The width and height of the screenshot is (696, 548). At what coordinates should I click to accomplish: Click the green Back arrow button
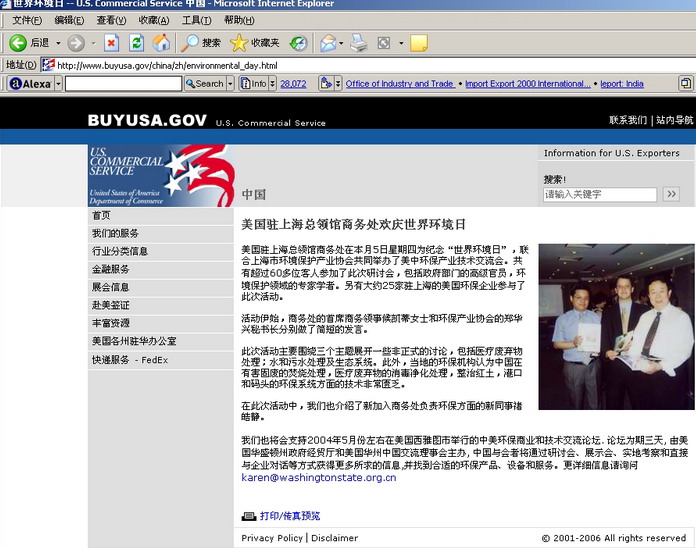(x=18, y=43)
